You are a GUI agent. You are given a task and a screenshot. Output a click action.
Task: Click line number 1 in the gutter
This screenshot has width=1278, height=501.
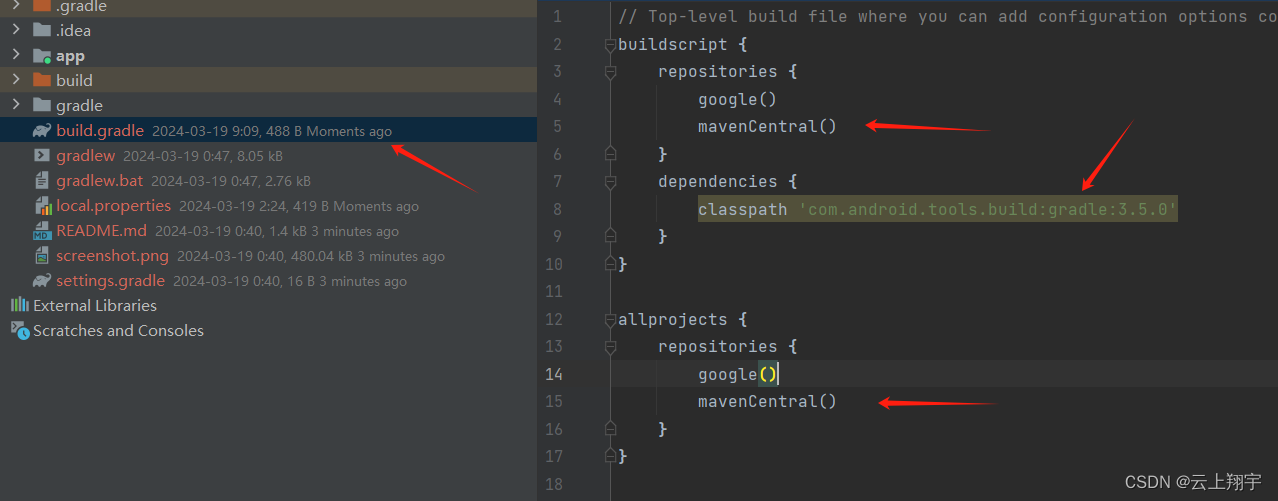(x=557, y=16)
